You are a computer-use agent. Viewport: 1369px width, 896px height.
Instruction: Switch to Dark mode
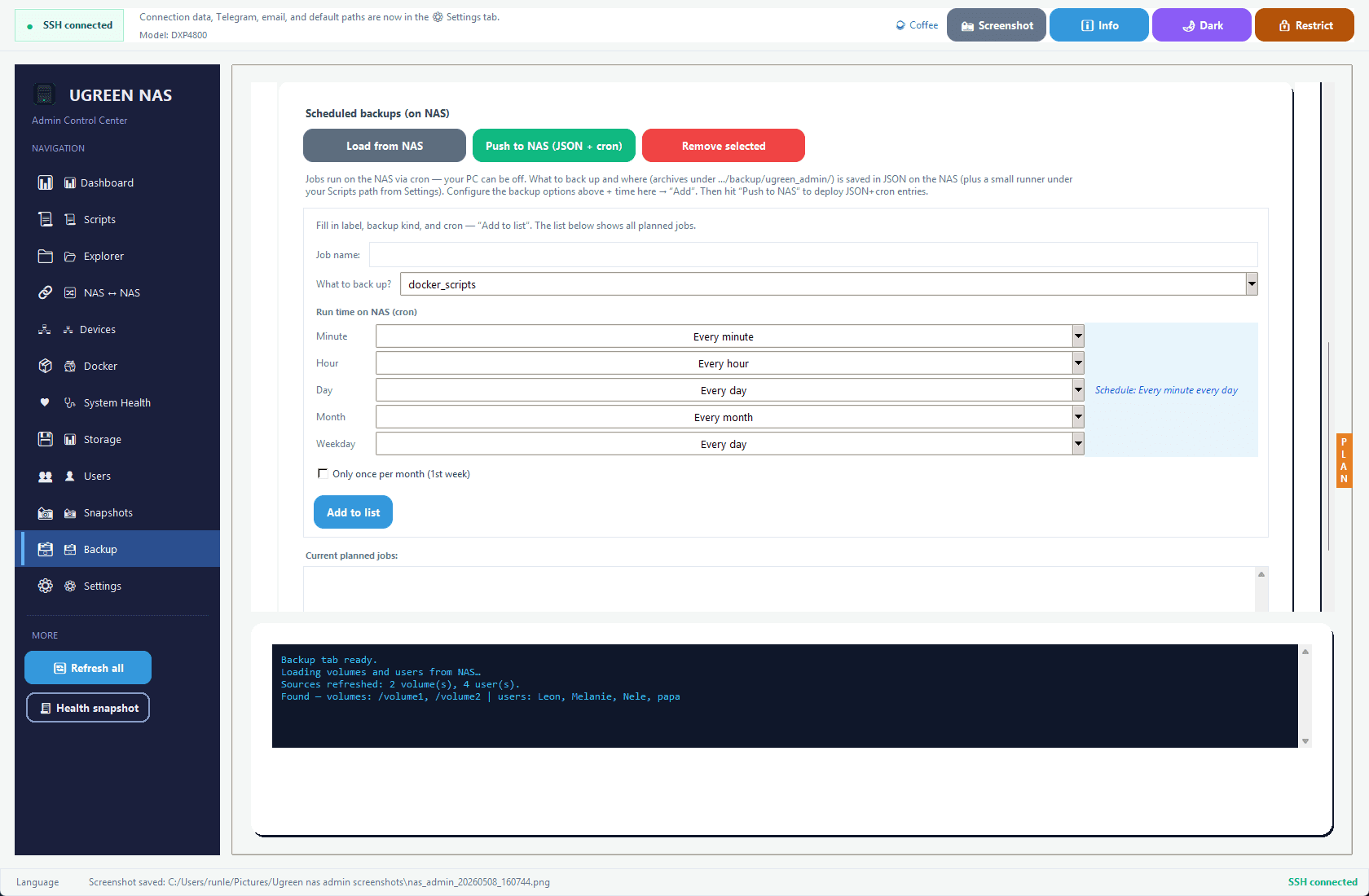(1202, 25)
